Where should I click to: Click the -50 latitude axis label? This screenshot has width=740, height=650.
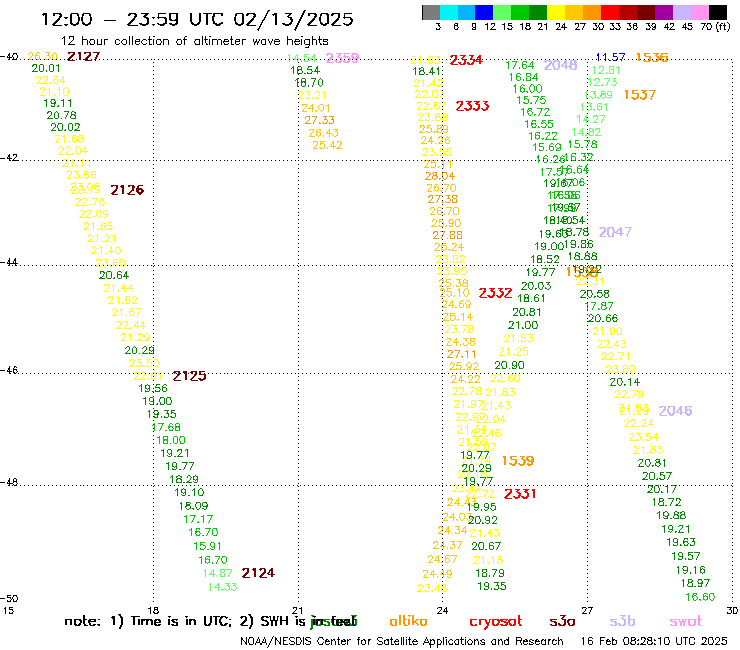(x=8, y=599)
